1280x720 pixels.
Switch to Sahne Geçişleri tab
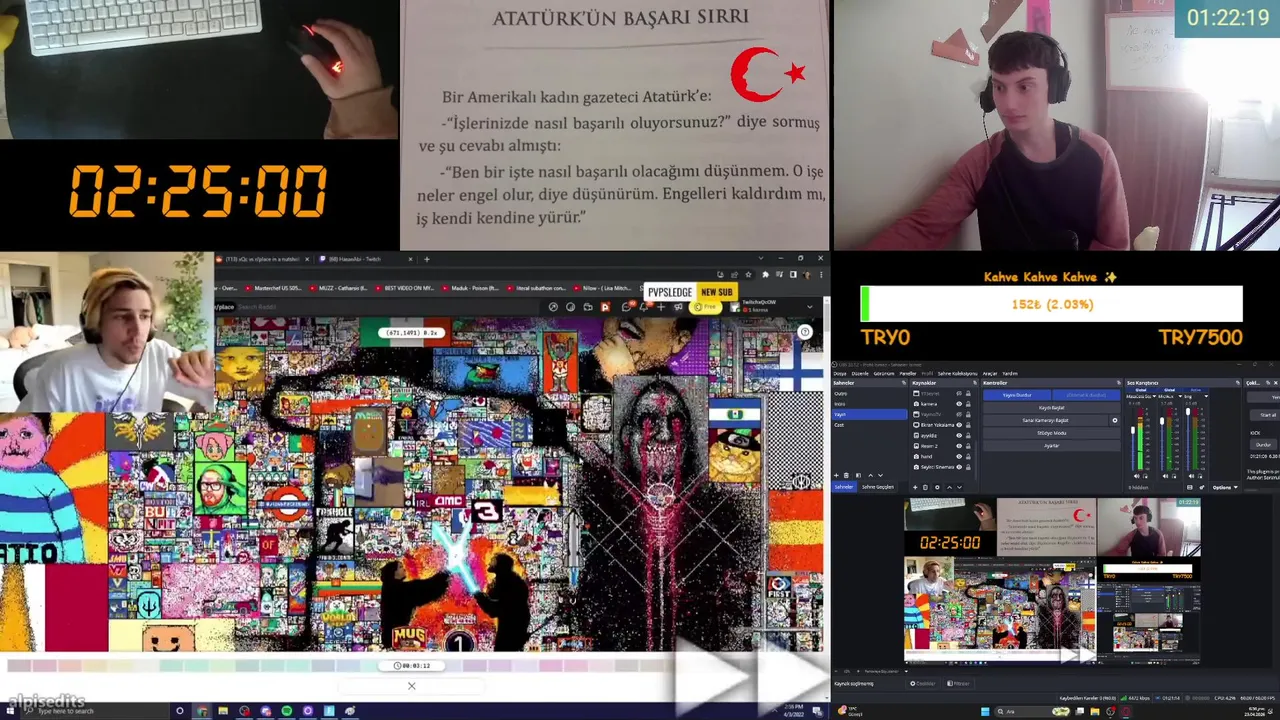pyautogui.click(x=878, y=487)
